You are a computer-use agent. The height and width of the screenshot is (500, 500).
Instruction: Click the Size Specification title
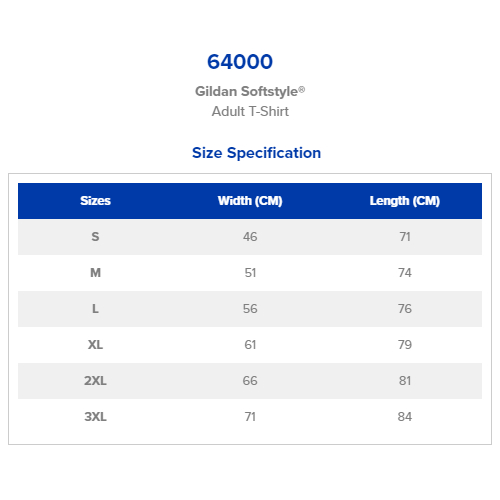[x=256, y=153]
